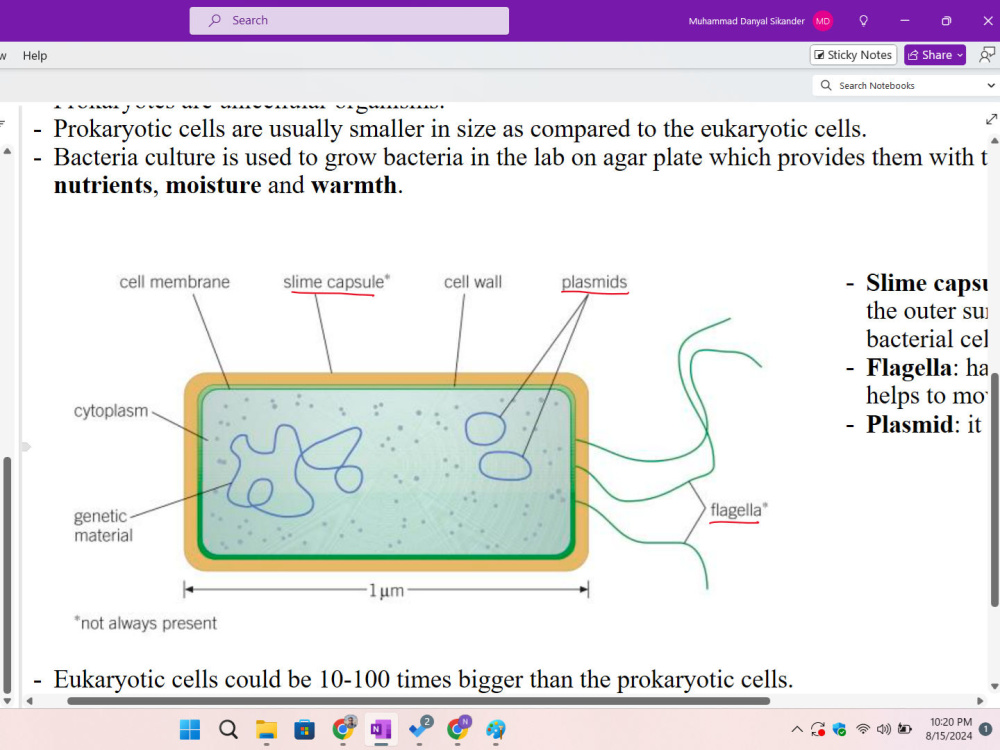
Task: Click the bold word 'nutrients'
Action: (x=103, y=186)
